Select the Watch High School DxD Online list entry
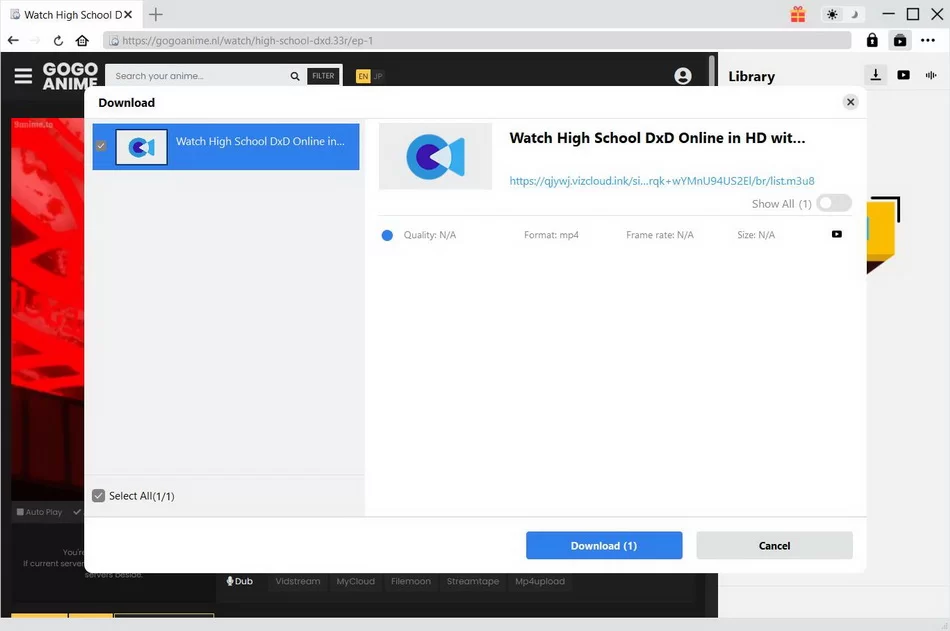Screen dimensions: 950x631 [x=226, y=147]
